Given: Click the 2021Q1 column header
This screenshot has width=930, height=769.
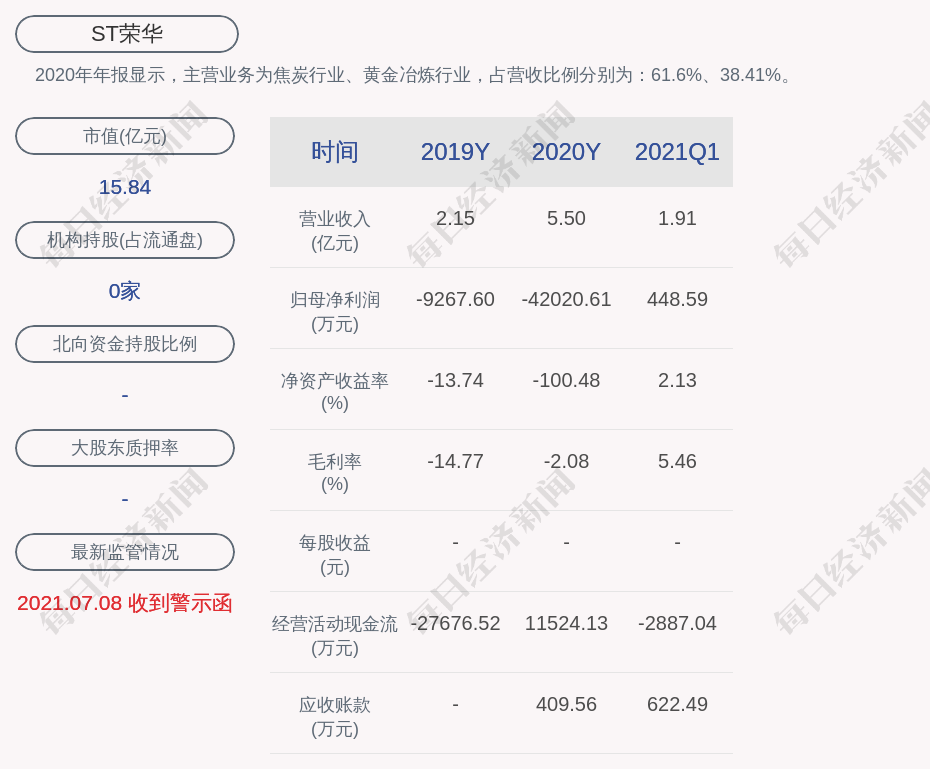Looking at the screenshot, I should click(677, 152).
